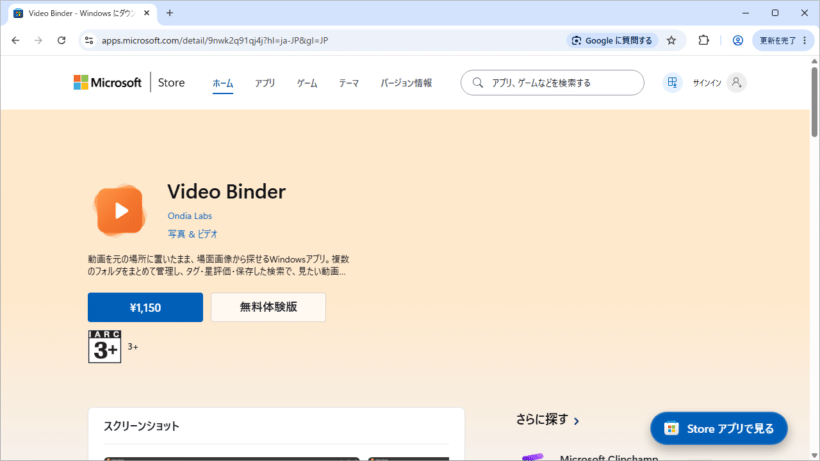Viewport: 820px width, 461px height.
Task: Select the ホーム navigation tab
Action: (x=223, y=83)
